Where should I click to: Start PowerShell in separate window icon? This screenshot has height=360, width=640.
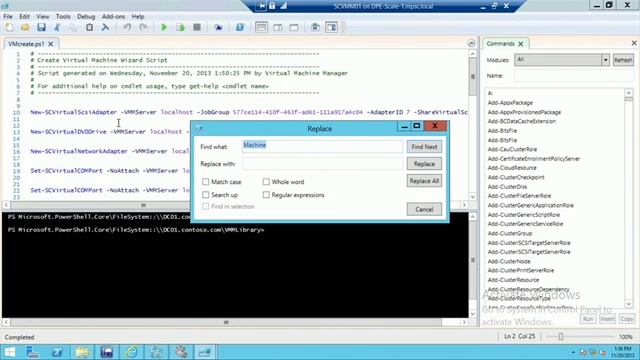[240, 27]
